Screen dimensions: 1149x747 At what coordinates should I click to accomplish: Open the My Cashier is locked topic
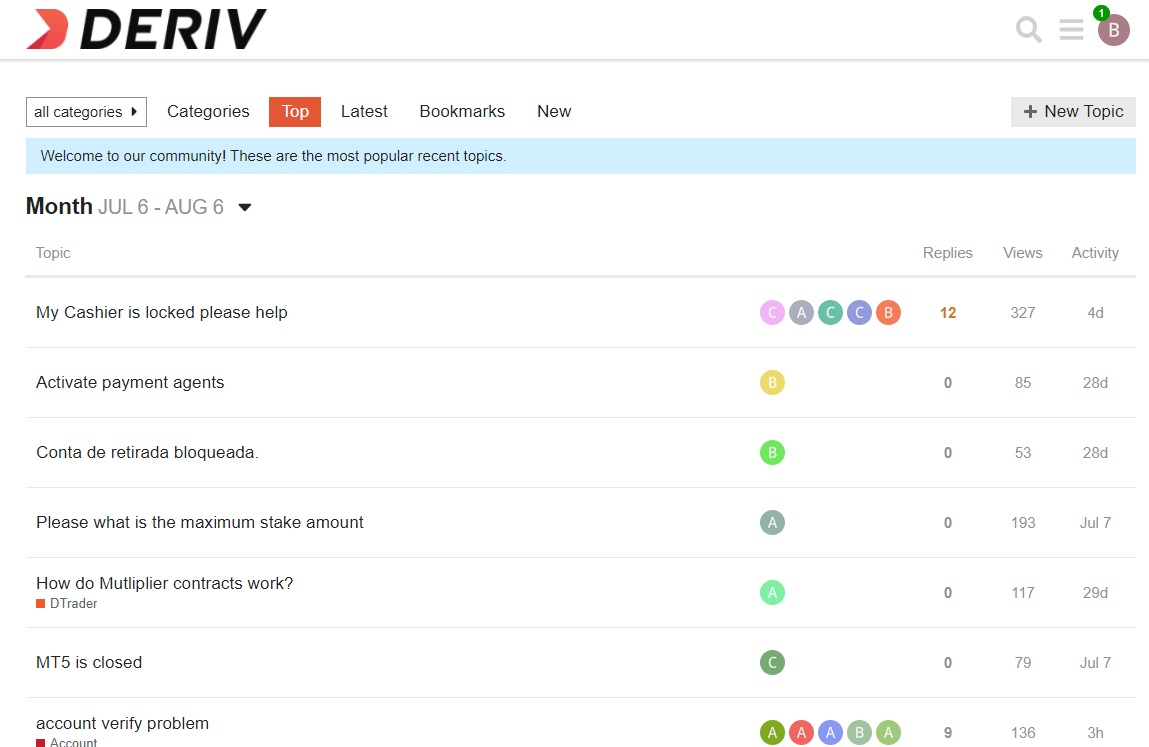161,312
